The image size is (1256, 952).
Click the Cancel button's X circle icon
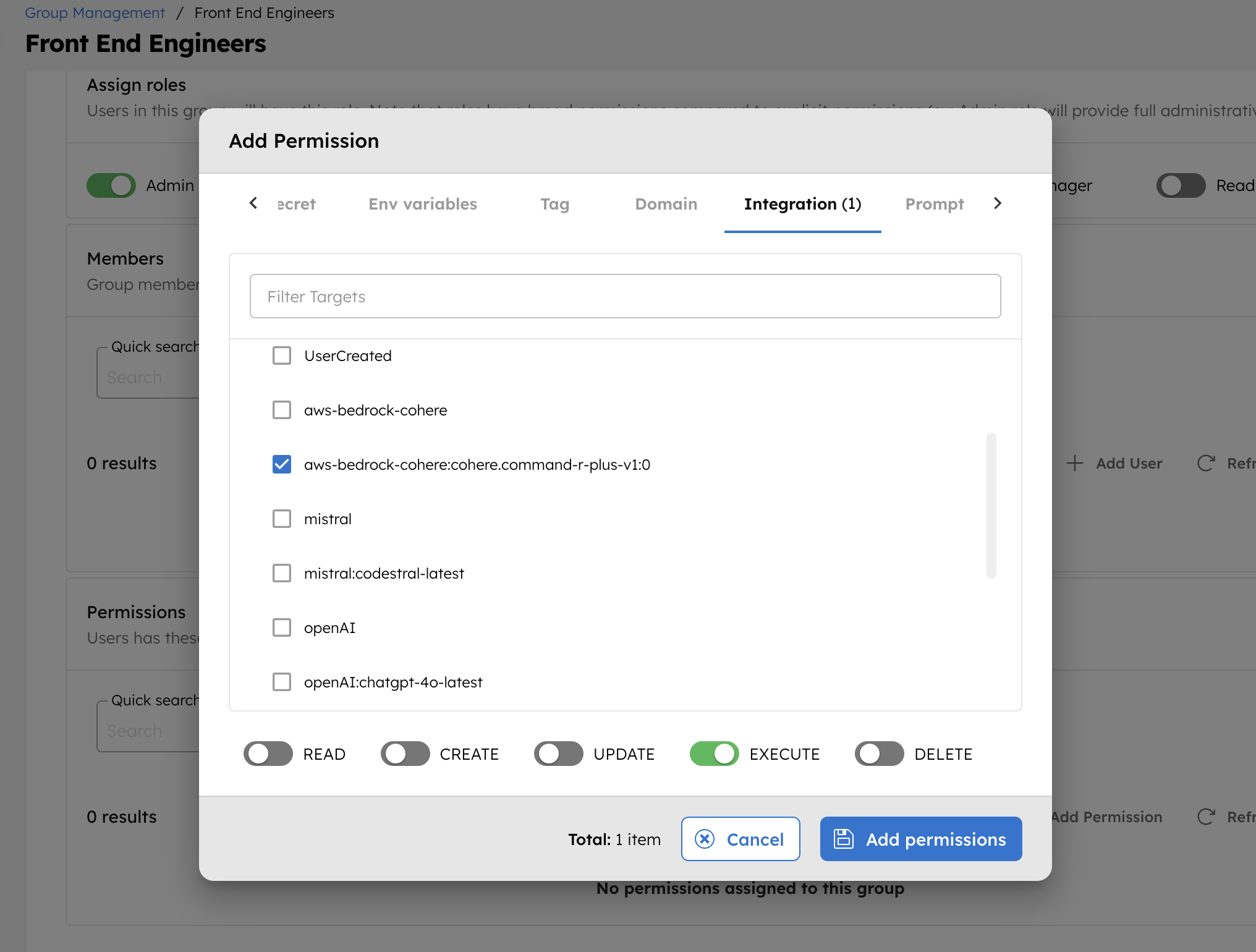tap(705, 839)
